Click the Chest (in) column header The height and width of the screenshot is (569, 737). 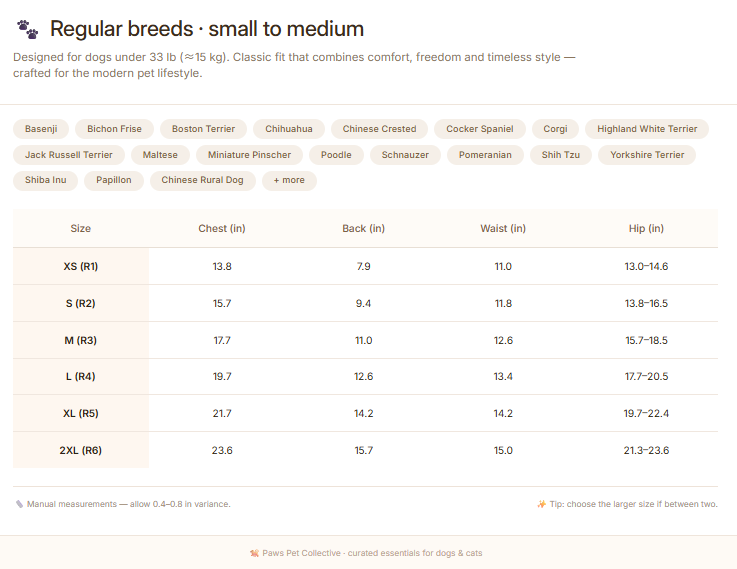[x=222, y=228]
